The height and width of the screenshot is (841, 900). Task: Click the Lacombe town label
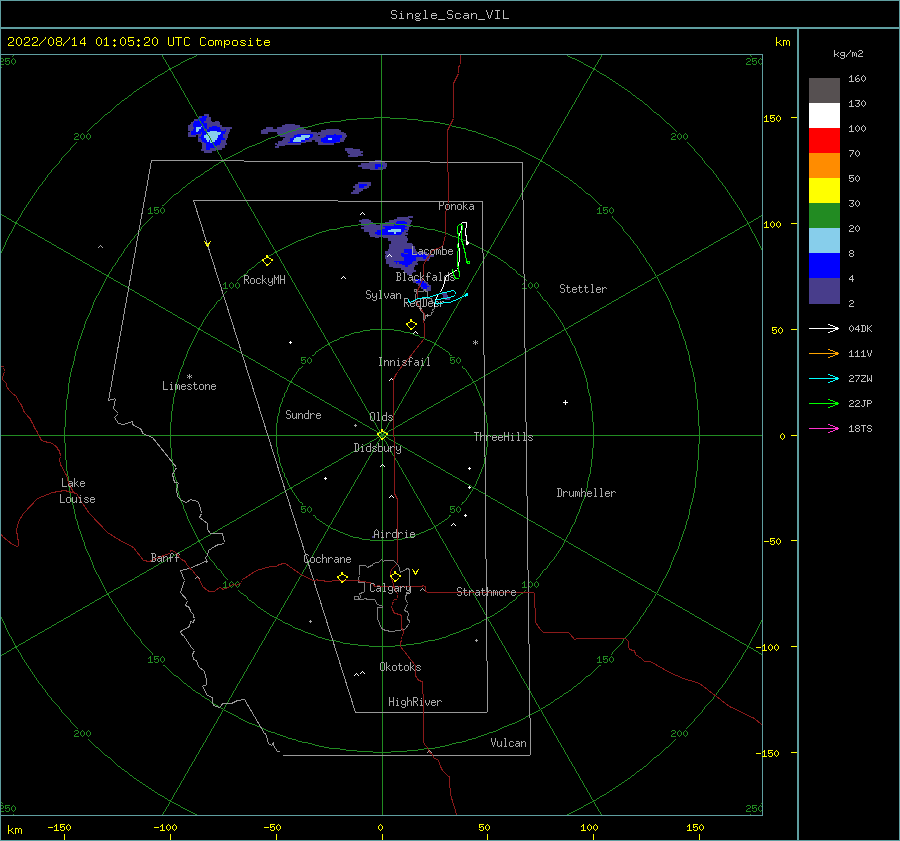click(432, 251)
